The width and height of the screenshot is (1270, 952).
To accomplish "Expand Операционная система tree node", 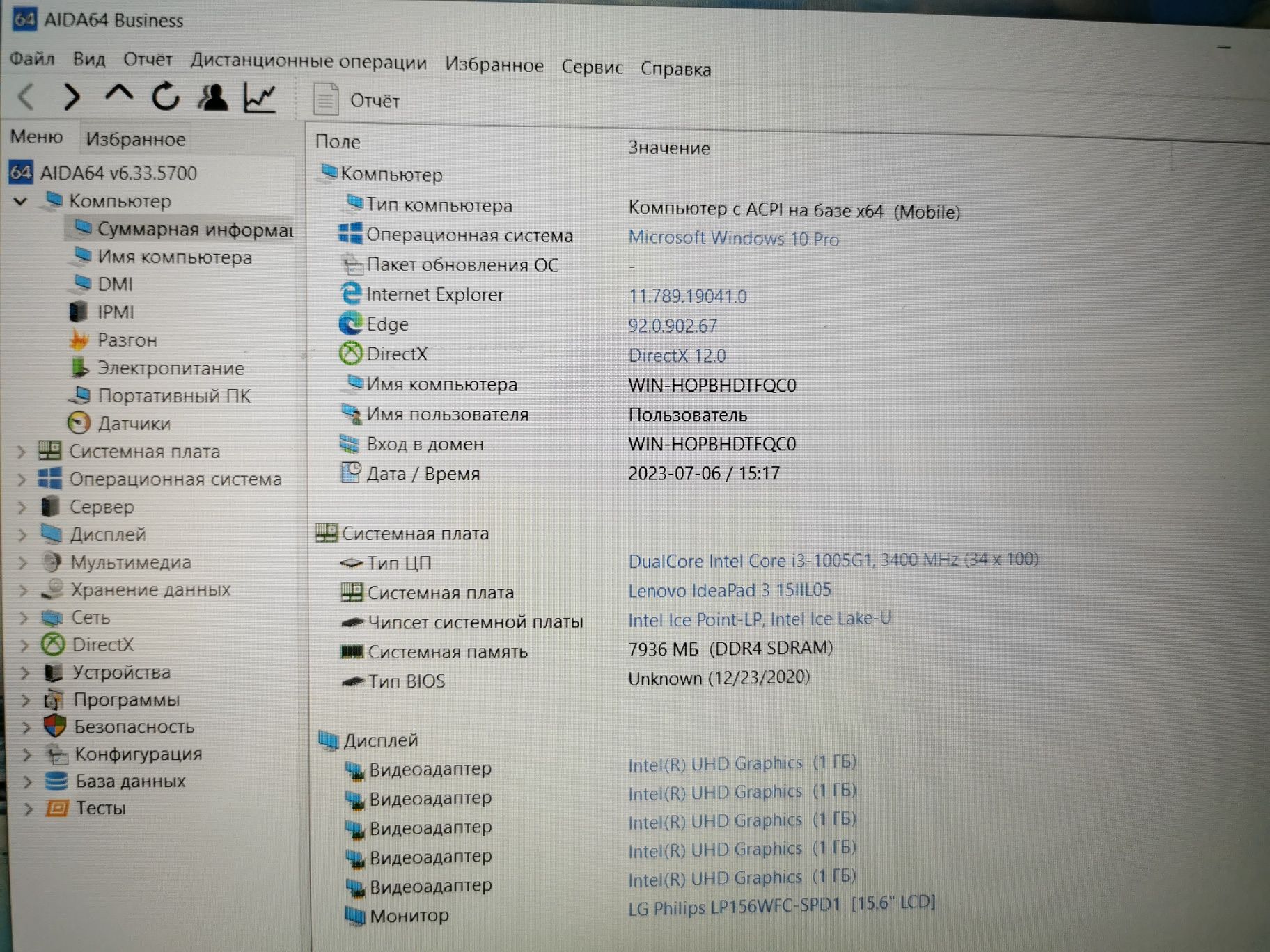I will [x=22, y=479].
